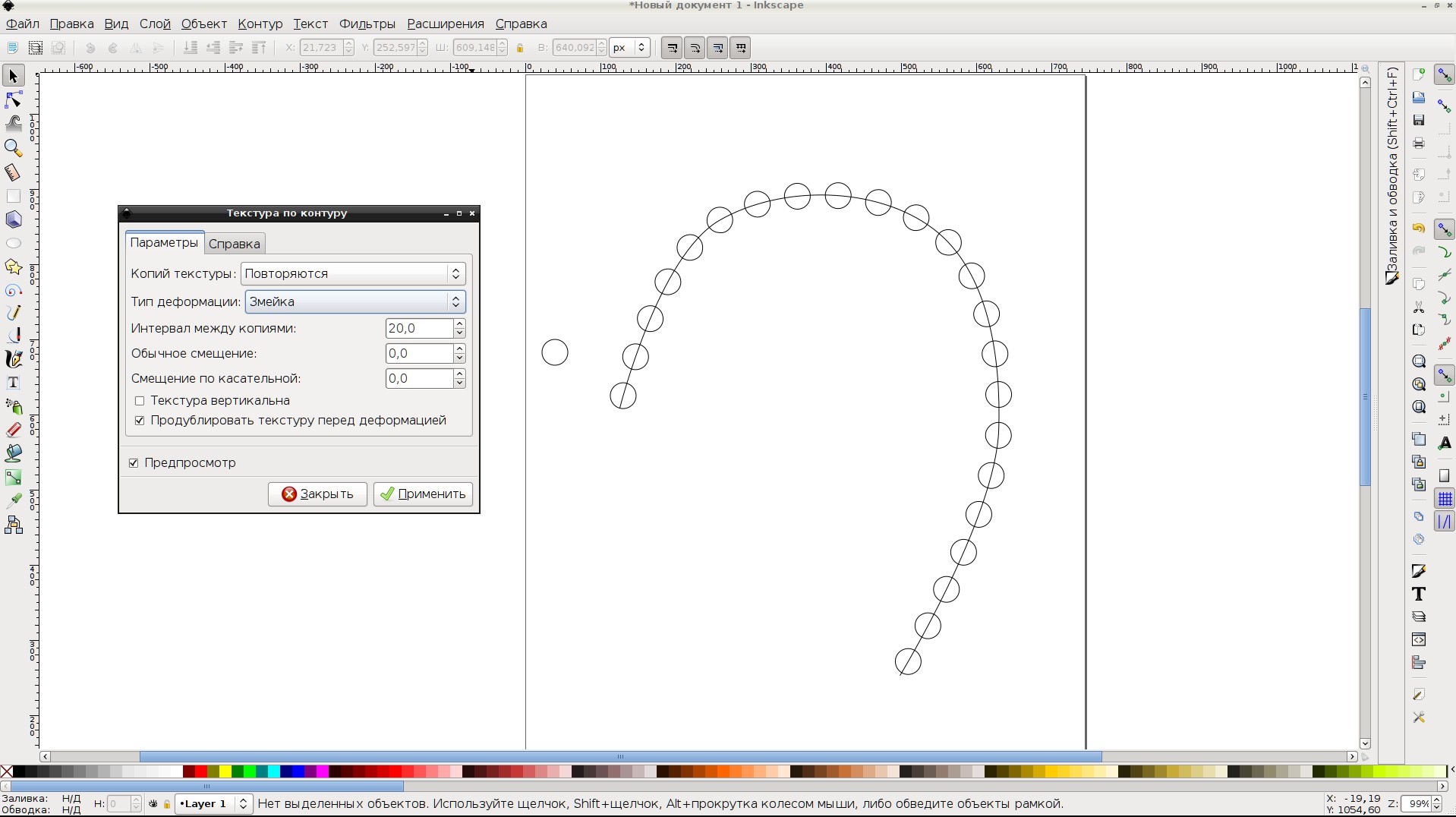The width and height of the screenshot is (1456, 817).
Task: Open the px units dropdown
Action: pyautogui.click(x=629, y=48)
